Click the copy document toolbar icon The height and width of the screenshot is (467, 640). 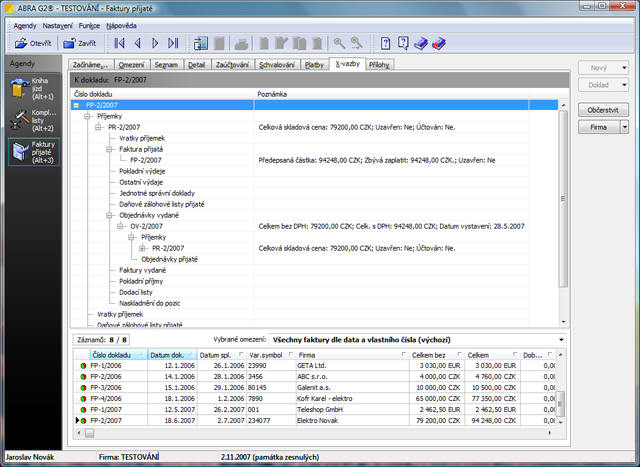tap(299, 43)
